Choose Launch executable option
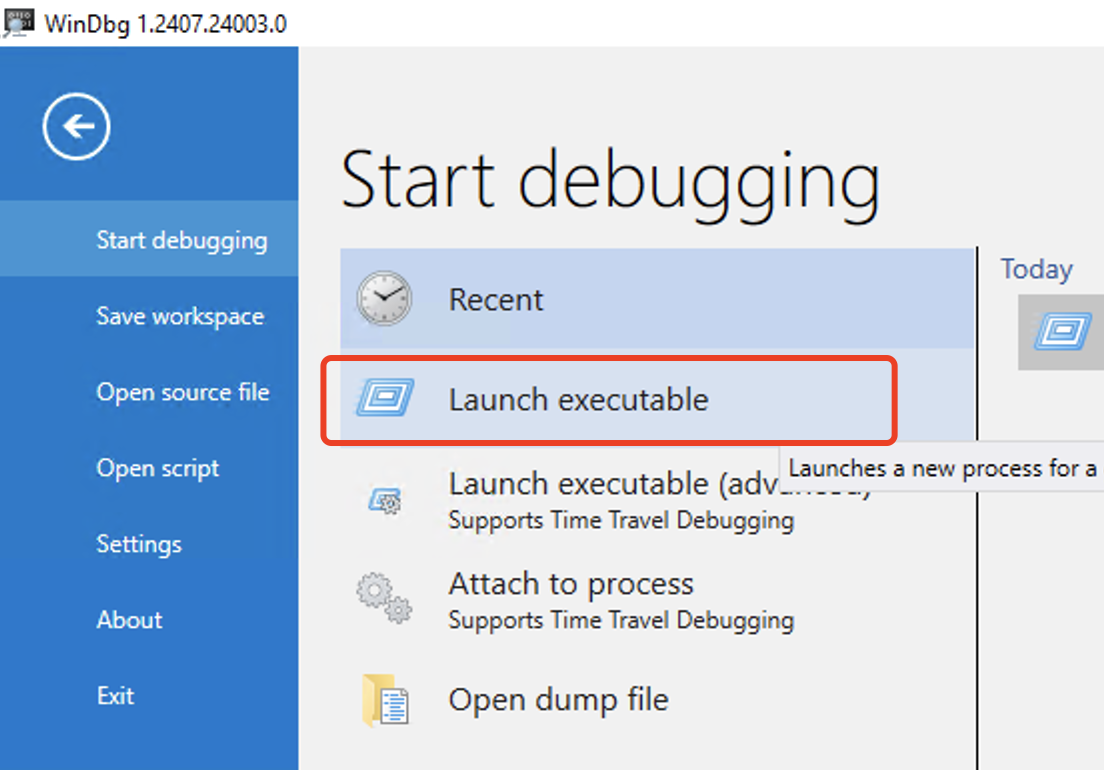The image size is (1104, 770). pos(658,399)
